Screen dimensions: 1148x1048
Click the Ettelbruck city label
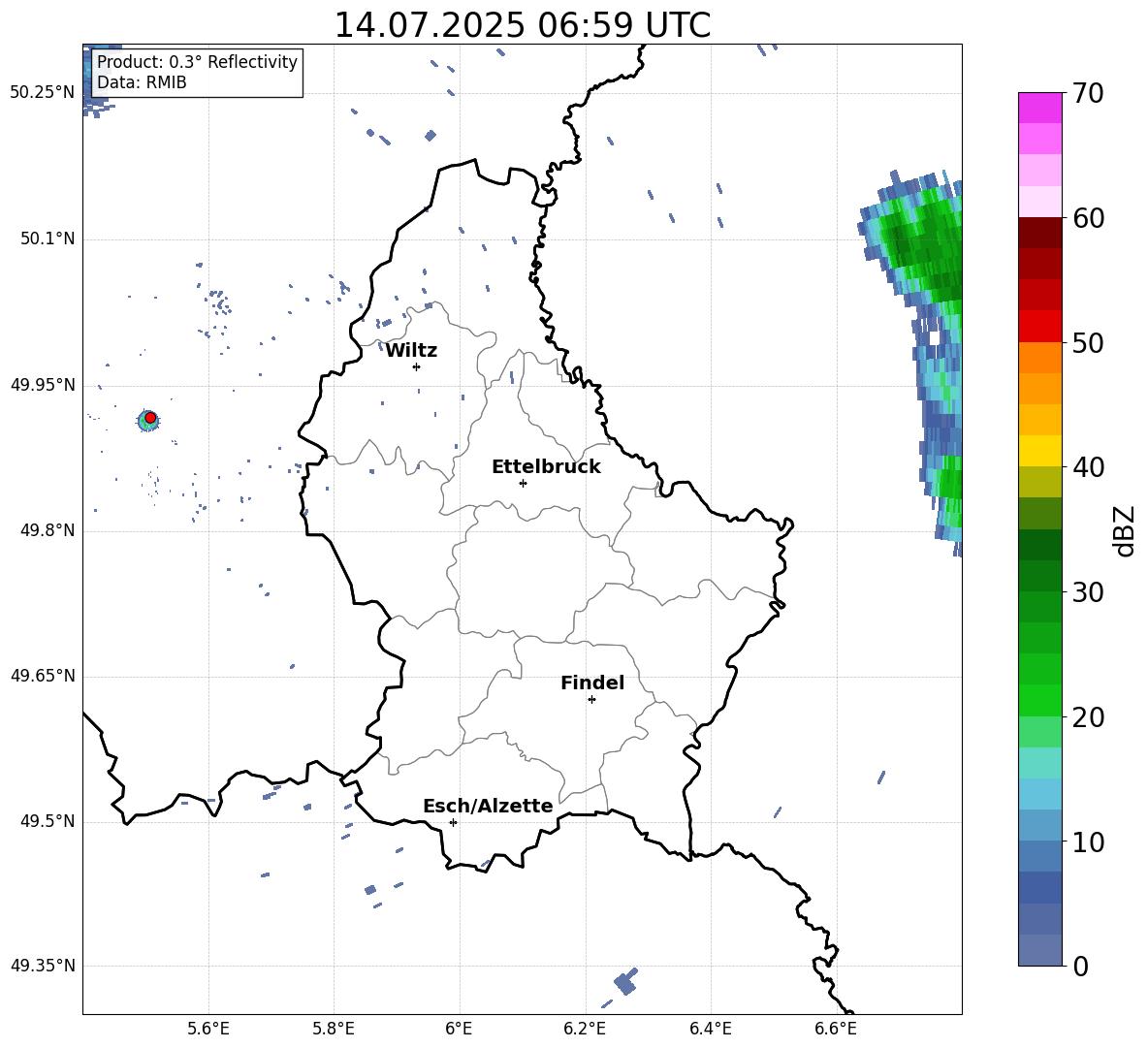(546, 467)
